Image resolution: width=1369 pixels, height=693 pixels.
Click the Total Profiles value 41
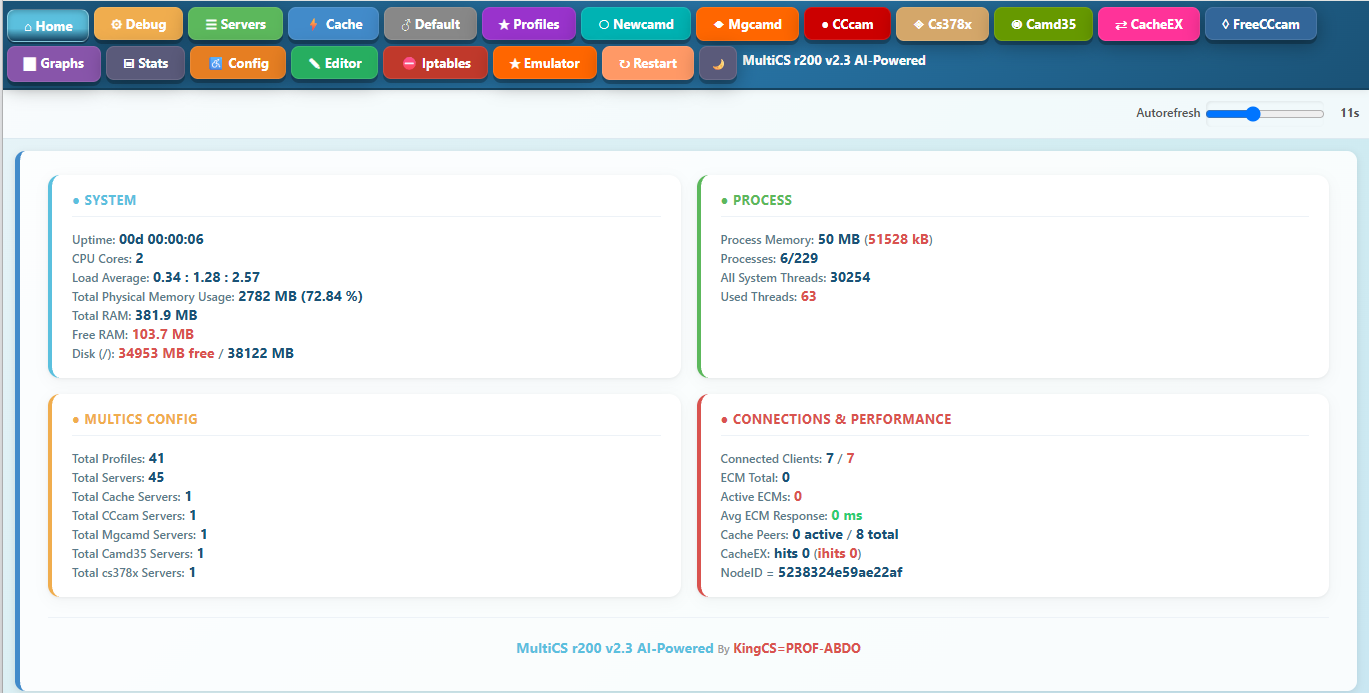[157, 458]
